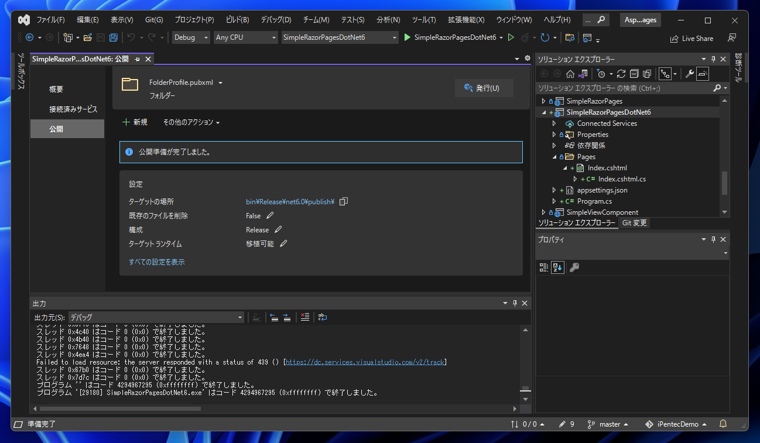The width and height of the screenshot is (760, 443).
Task: Click the Feedback icon near Live Share
Action: point(732,38)
